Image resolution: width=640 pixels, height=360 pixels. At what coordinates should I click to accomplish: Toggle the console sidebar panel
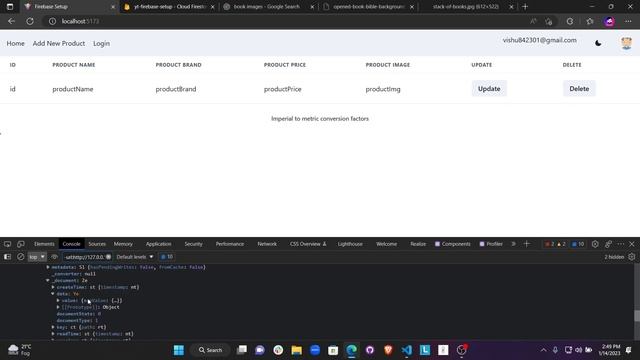pos(7,257)
